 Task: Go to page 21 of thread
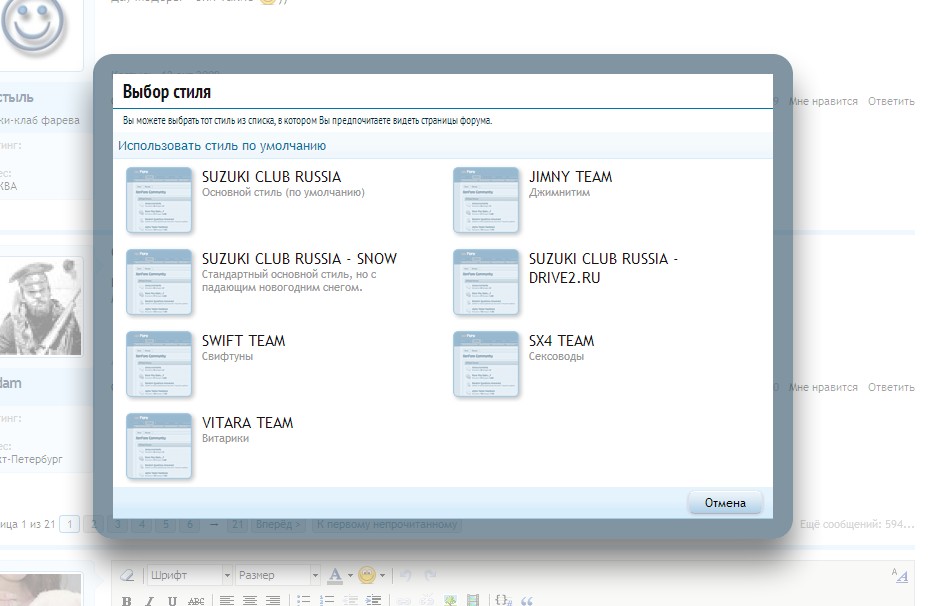pos(237,524)
